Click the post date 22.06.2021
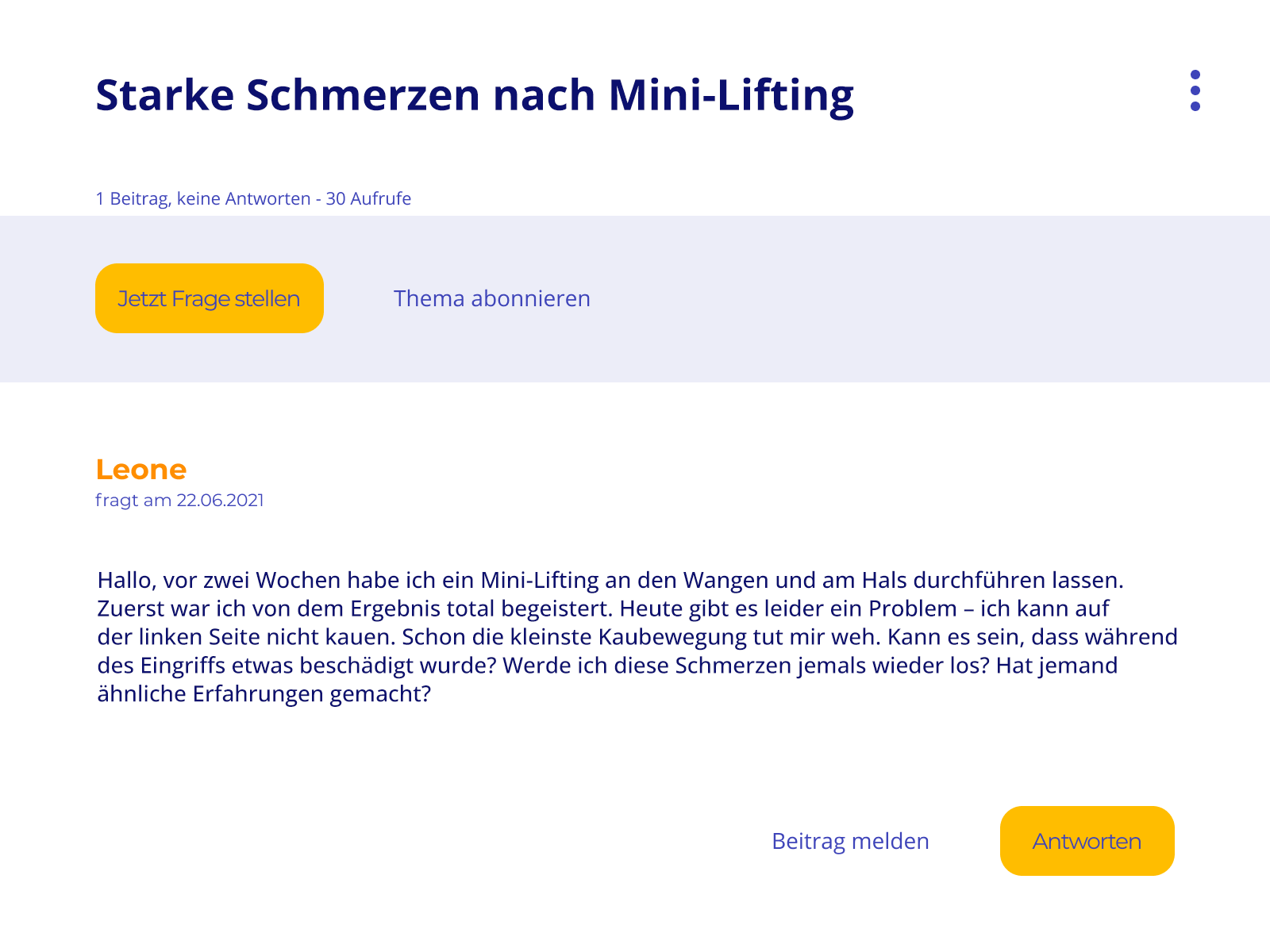Screen dimensions: 1270x952 pyautogui.click(x=220, y=501)
